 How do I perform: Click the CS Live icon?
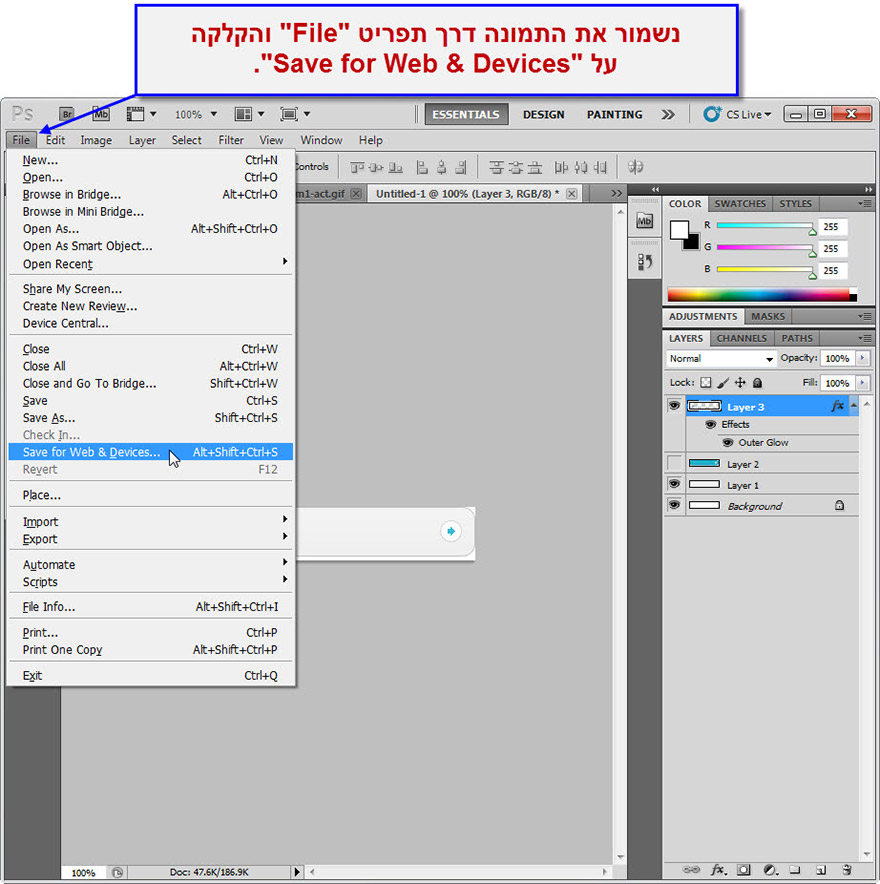tap(711, 114)
